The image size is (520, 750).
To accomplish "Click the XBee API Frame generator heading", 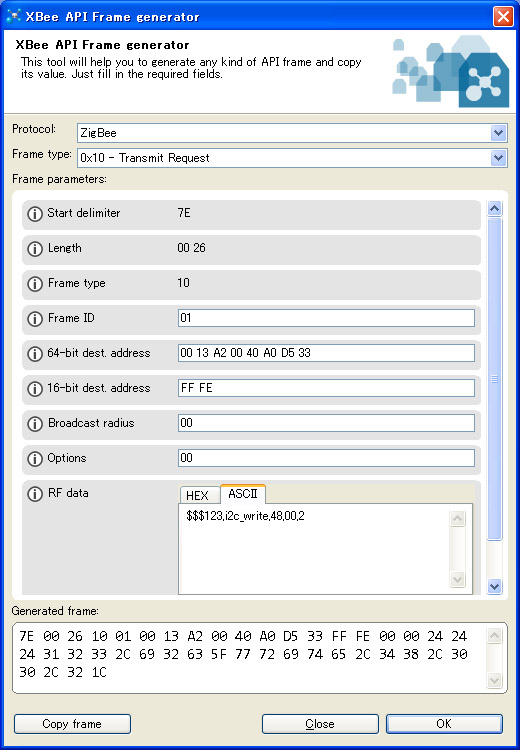I will tap(102, 45).
